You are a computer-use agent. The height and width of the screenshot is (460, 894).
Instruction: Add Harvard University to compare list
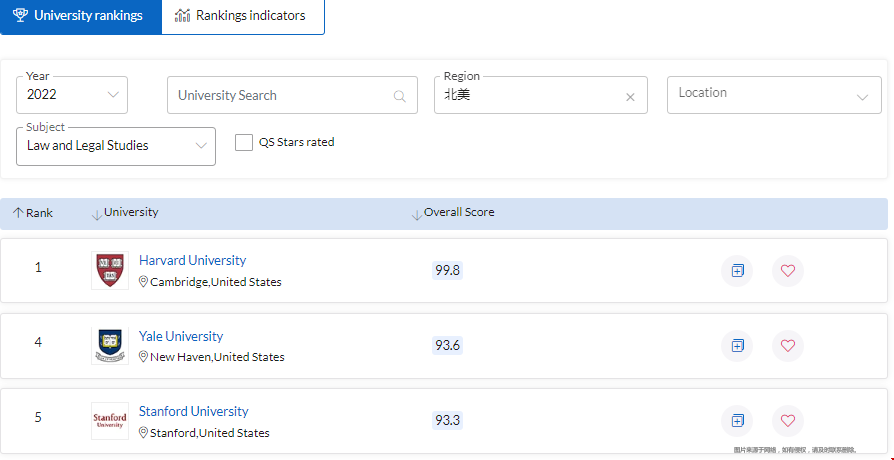pyautogui.click(x=737, y=271)
